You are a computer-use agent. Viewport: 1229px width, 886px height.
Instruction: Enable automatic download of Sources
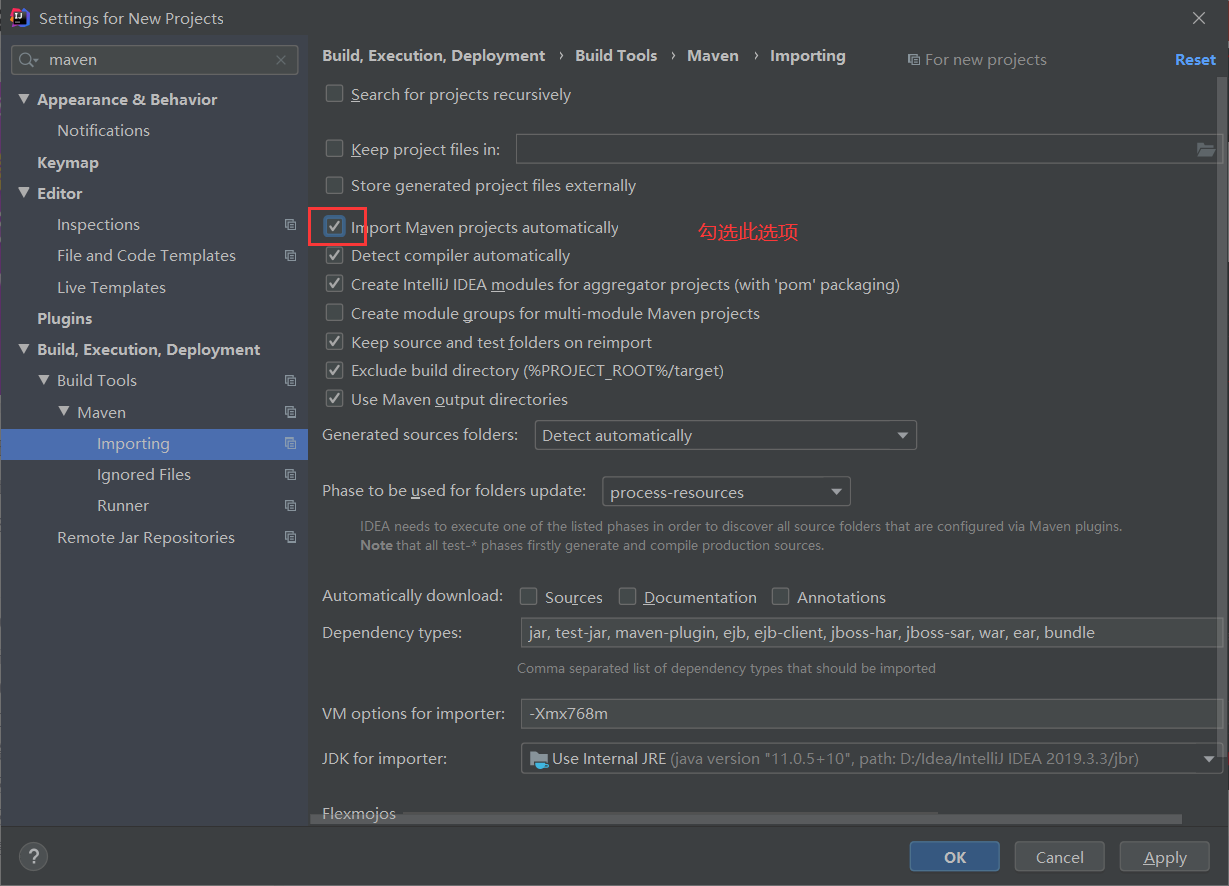click(x=529, y=597)
